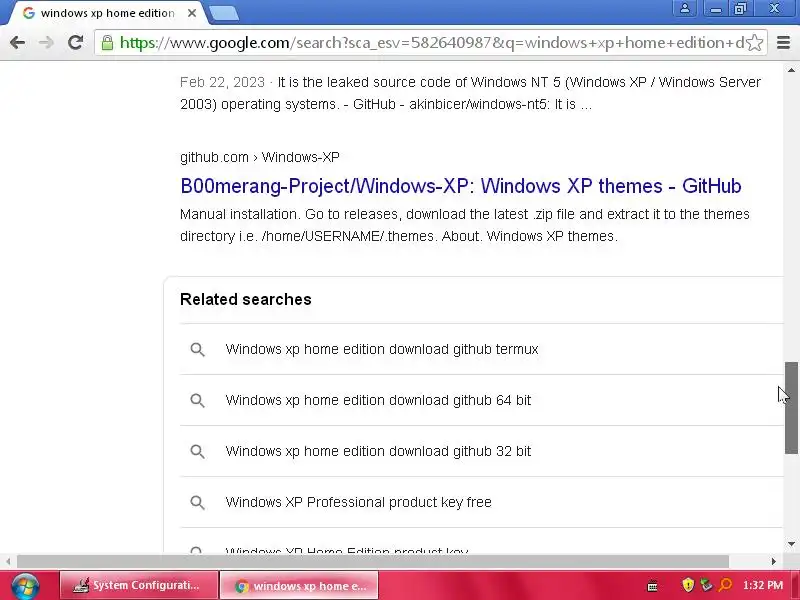Click magnifier icon beside termux suggestion
The width and height of the screenshot is (800, 600).
click(x=197, y=349)
